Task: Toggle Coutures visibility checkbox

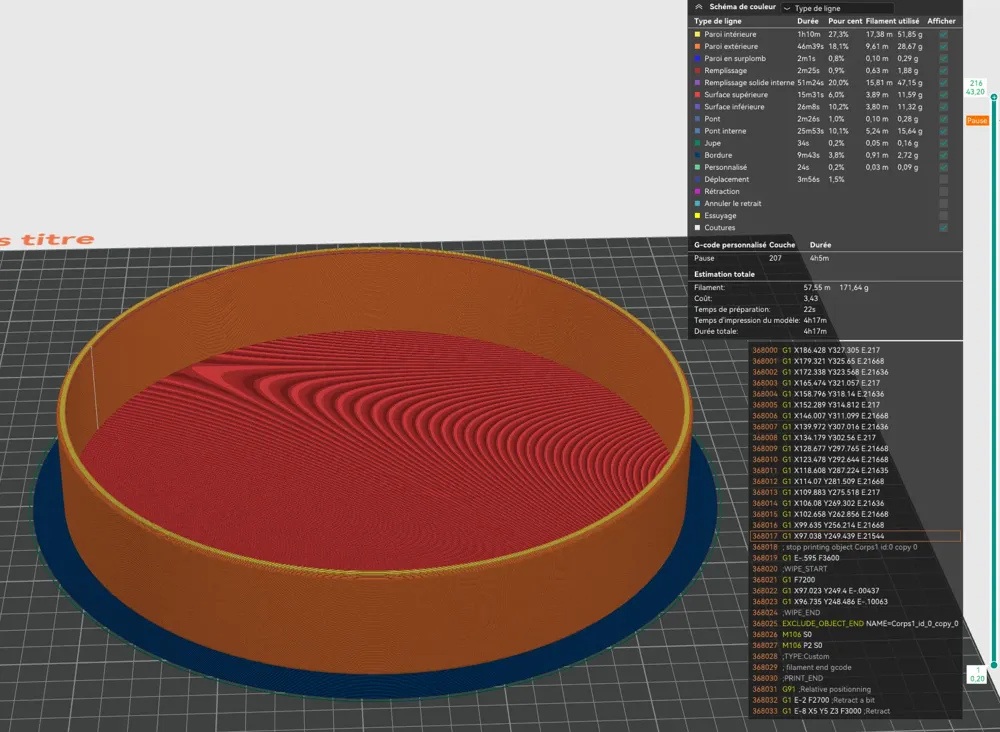Action: (x=943, y=228)
